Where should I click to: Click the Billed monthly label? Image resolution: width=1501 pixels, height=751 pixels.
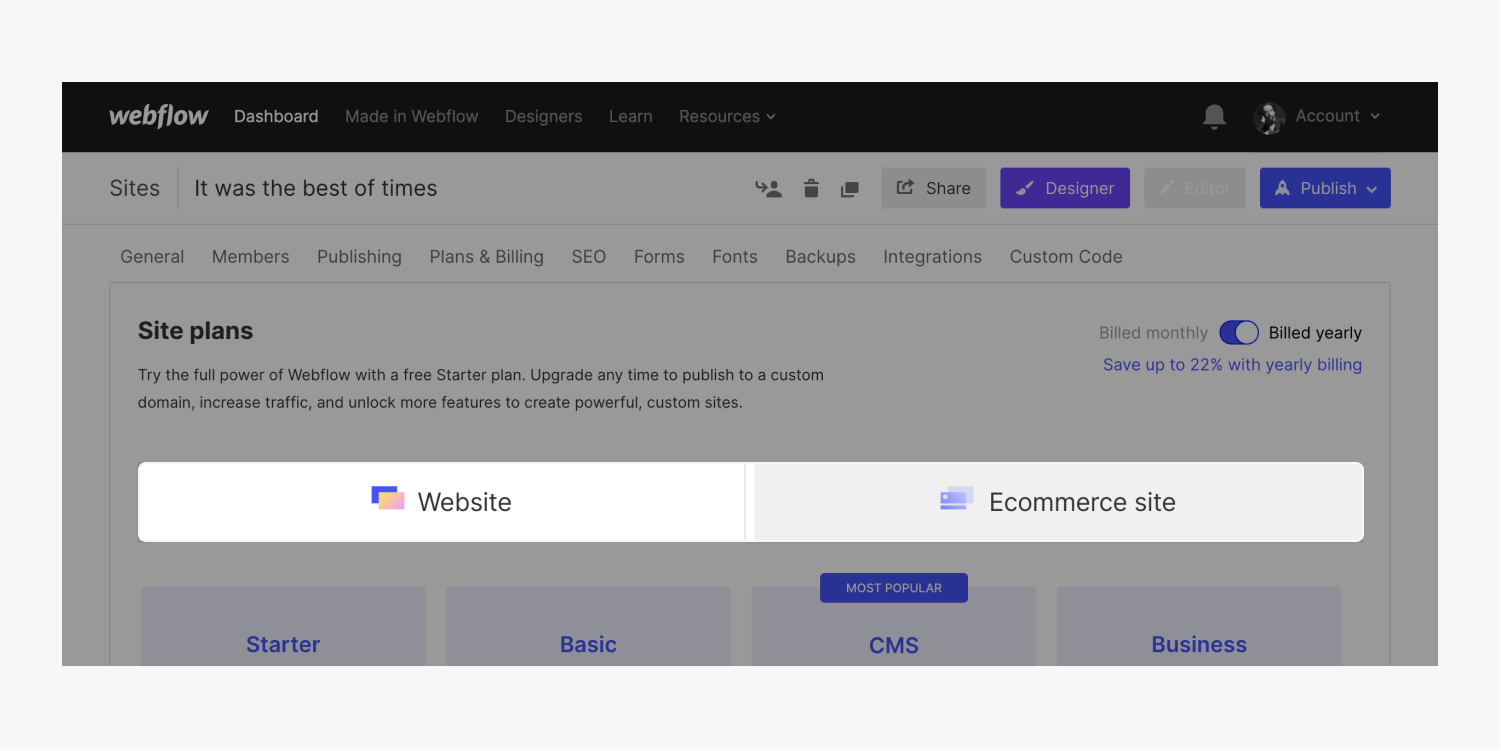1153,333
